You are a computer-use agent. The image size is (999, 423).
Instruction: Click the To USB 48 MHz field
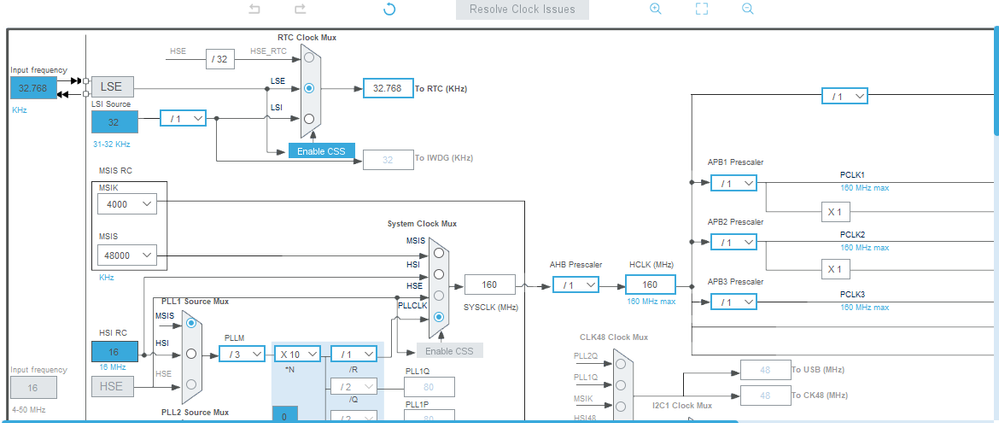pyautogui.click(x=765, y=369)
